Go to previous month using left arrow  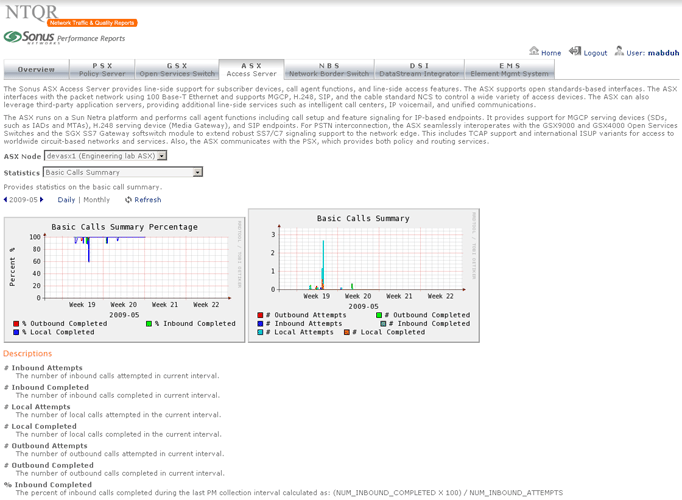click(x=5, y=200)
